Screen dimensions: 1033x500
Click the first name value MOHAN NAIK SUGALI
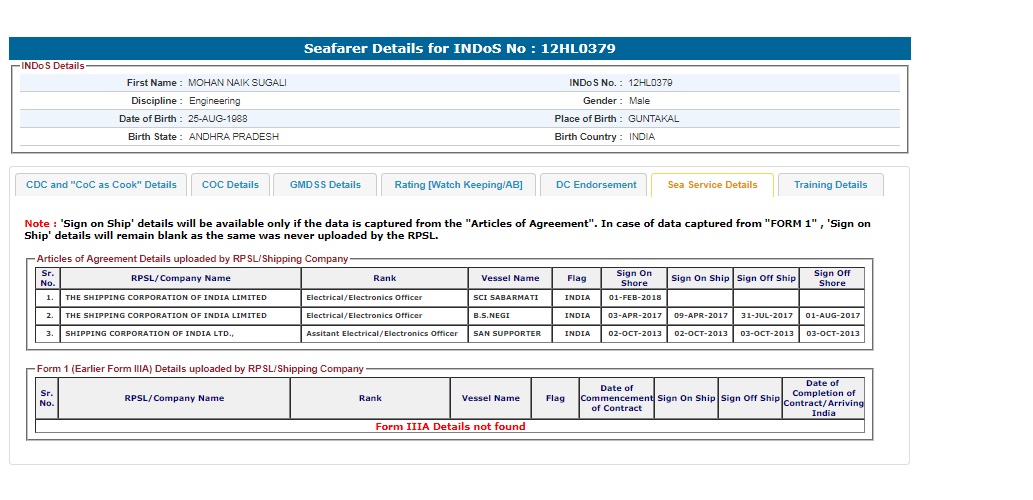tap(237, 83)
